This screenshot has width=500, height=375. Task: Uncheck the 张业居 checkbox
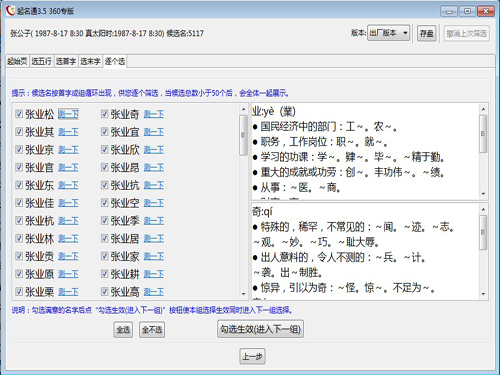105,238
